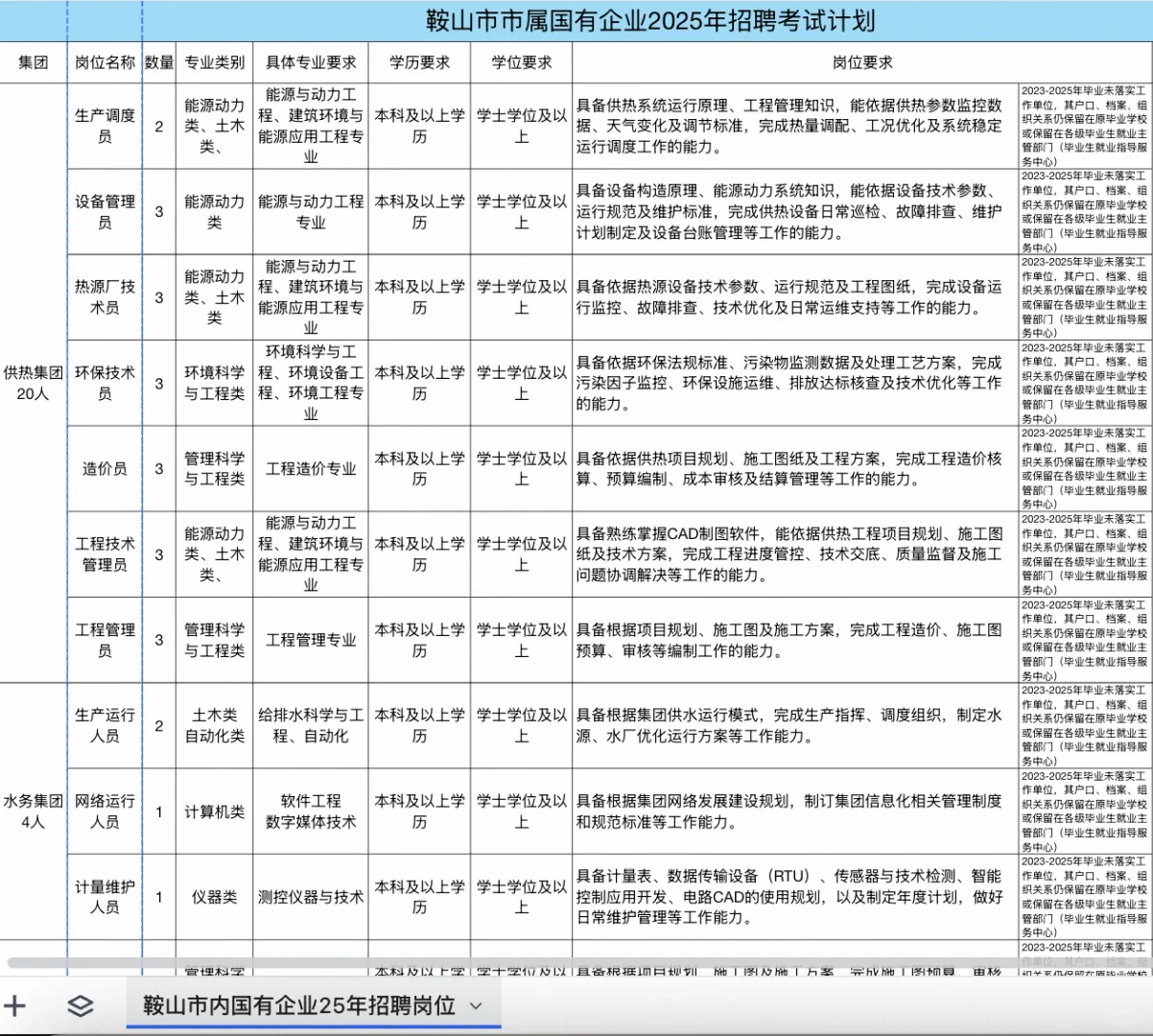
Task: Select 2023-2025年毕业未落实 note in 生产调度员 row
Action: pos(1085,126)
